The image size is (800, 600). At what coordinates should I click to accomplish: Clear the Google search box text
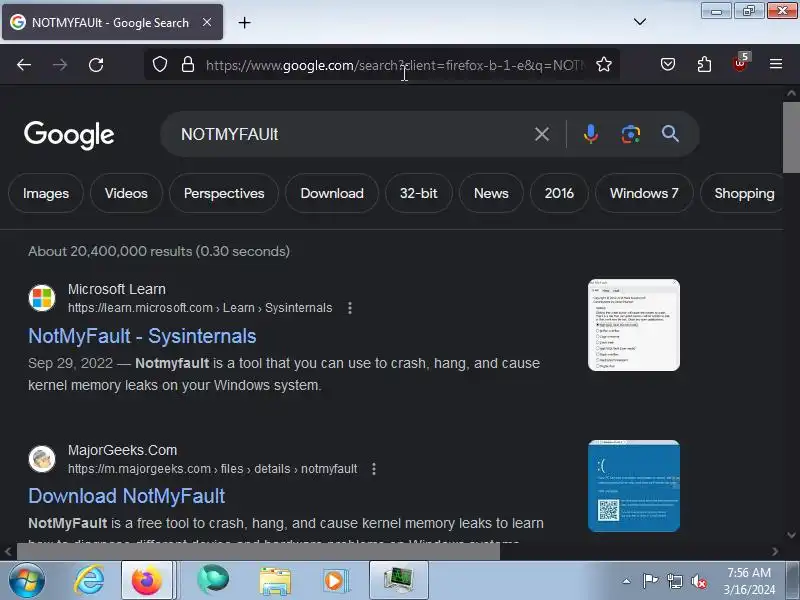tap(542, 134)
